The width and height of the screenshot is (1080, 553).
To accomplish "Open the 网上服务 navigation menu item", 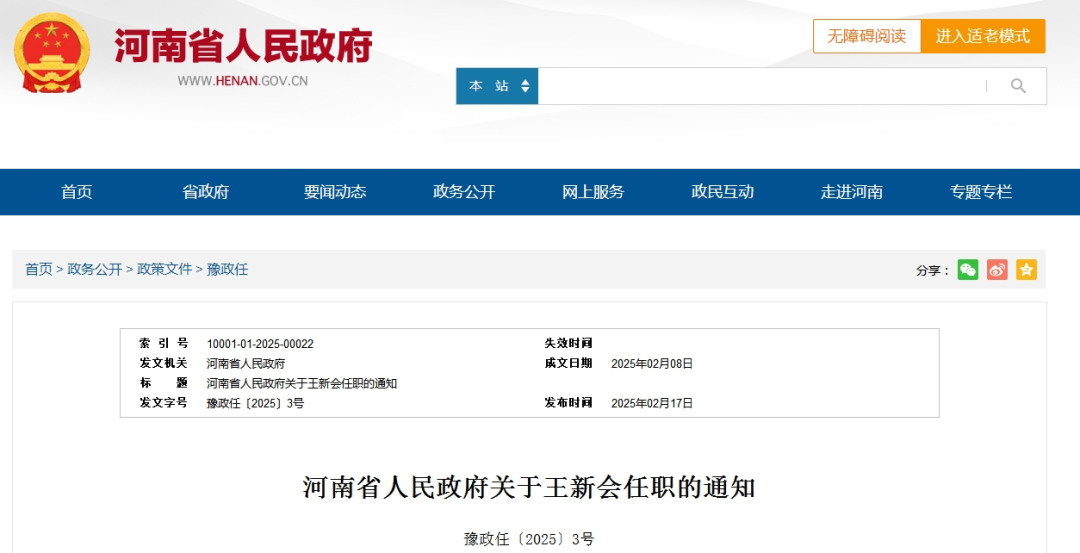I will coord(593,192).
